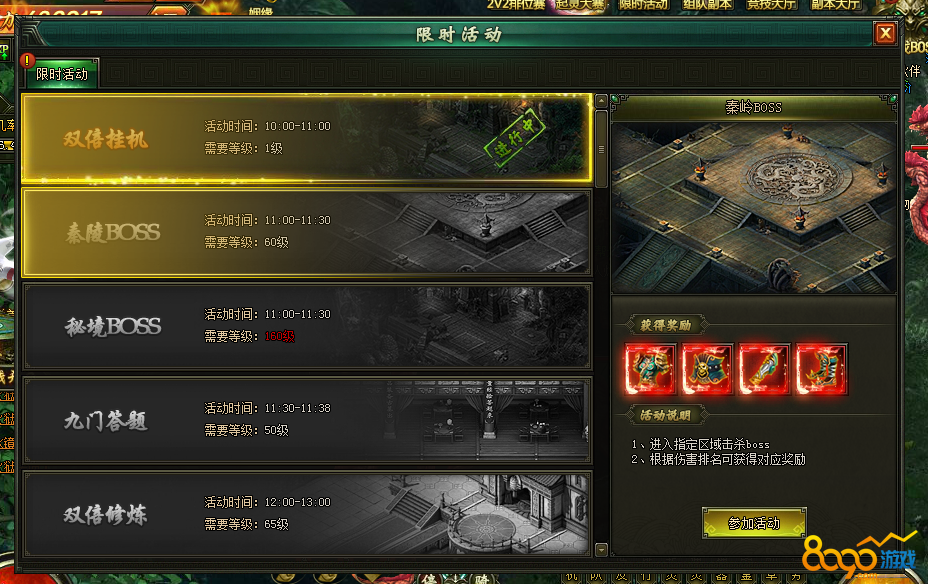Click the red exclamation alert badge
This screenshot has width=928, height=584.
[27, 60]
